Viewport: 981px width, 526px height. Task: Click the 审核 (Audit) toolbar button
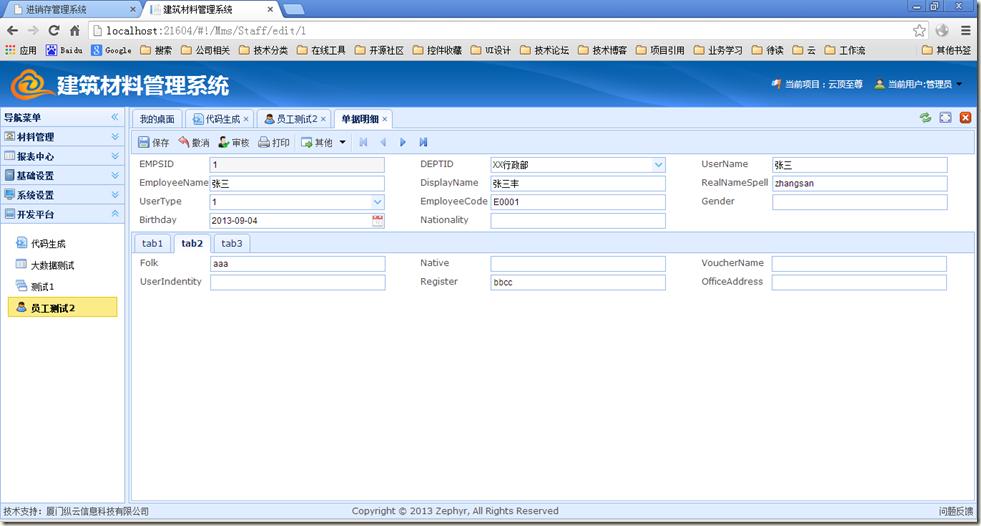coord(234,143)
